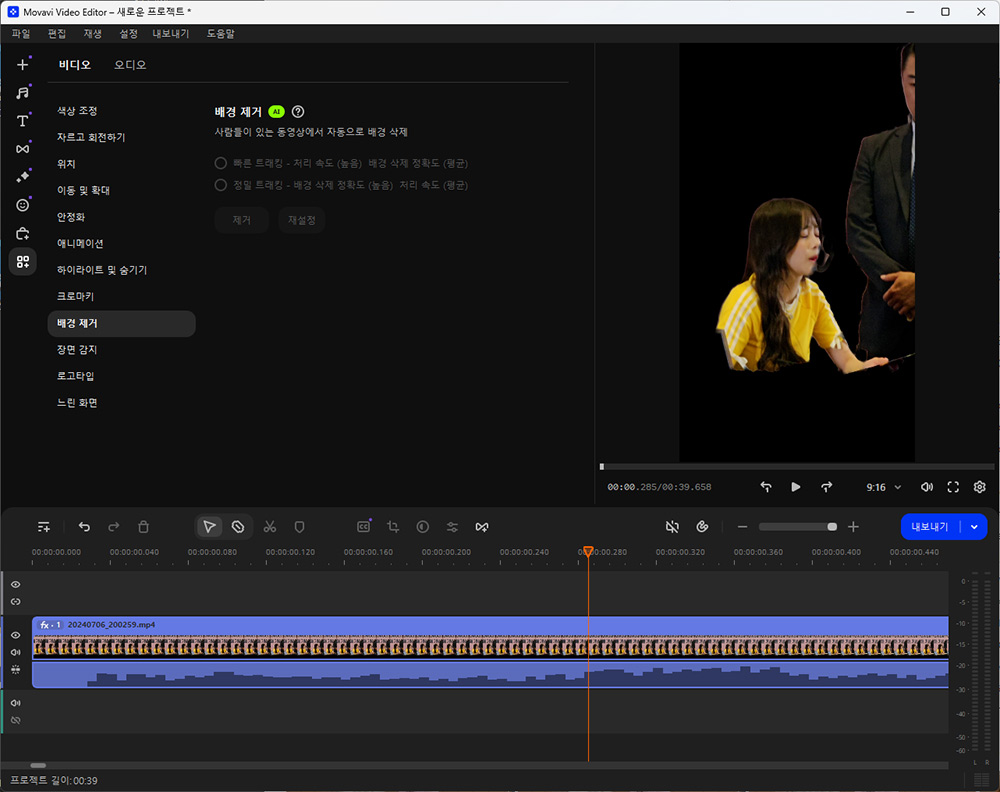The width and height of the screenshot is (1000, 792).
Task: Step forward one frame in preview
Action: click(826, 487)
